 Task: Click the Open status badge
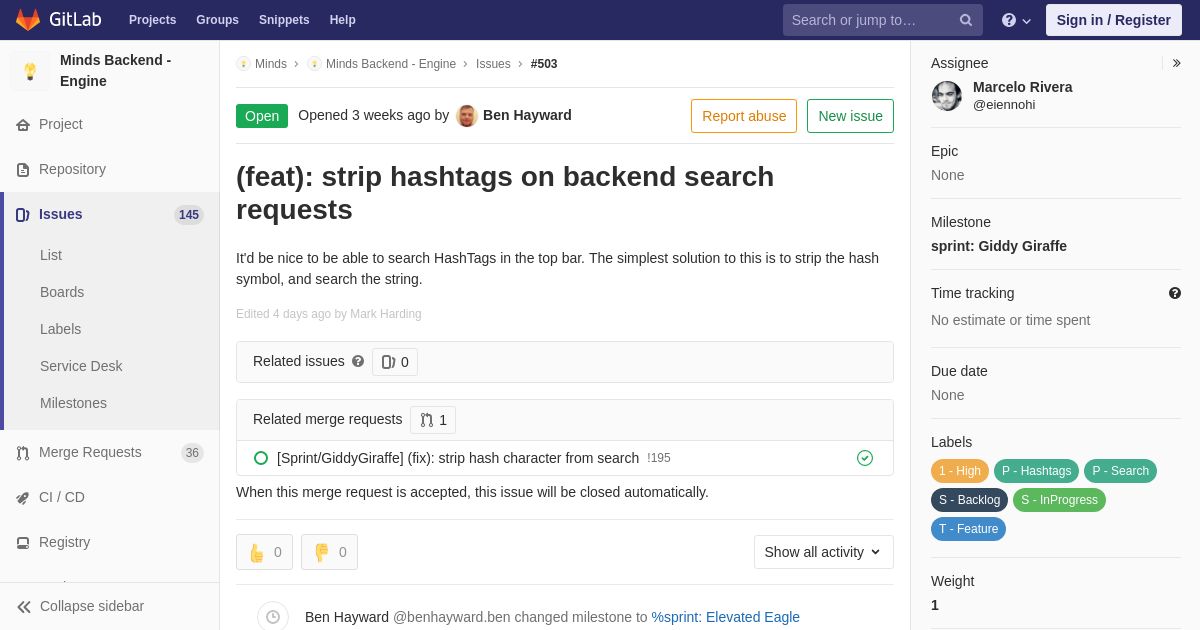[x=262, y=116]
